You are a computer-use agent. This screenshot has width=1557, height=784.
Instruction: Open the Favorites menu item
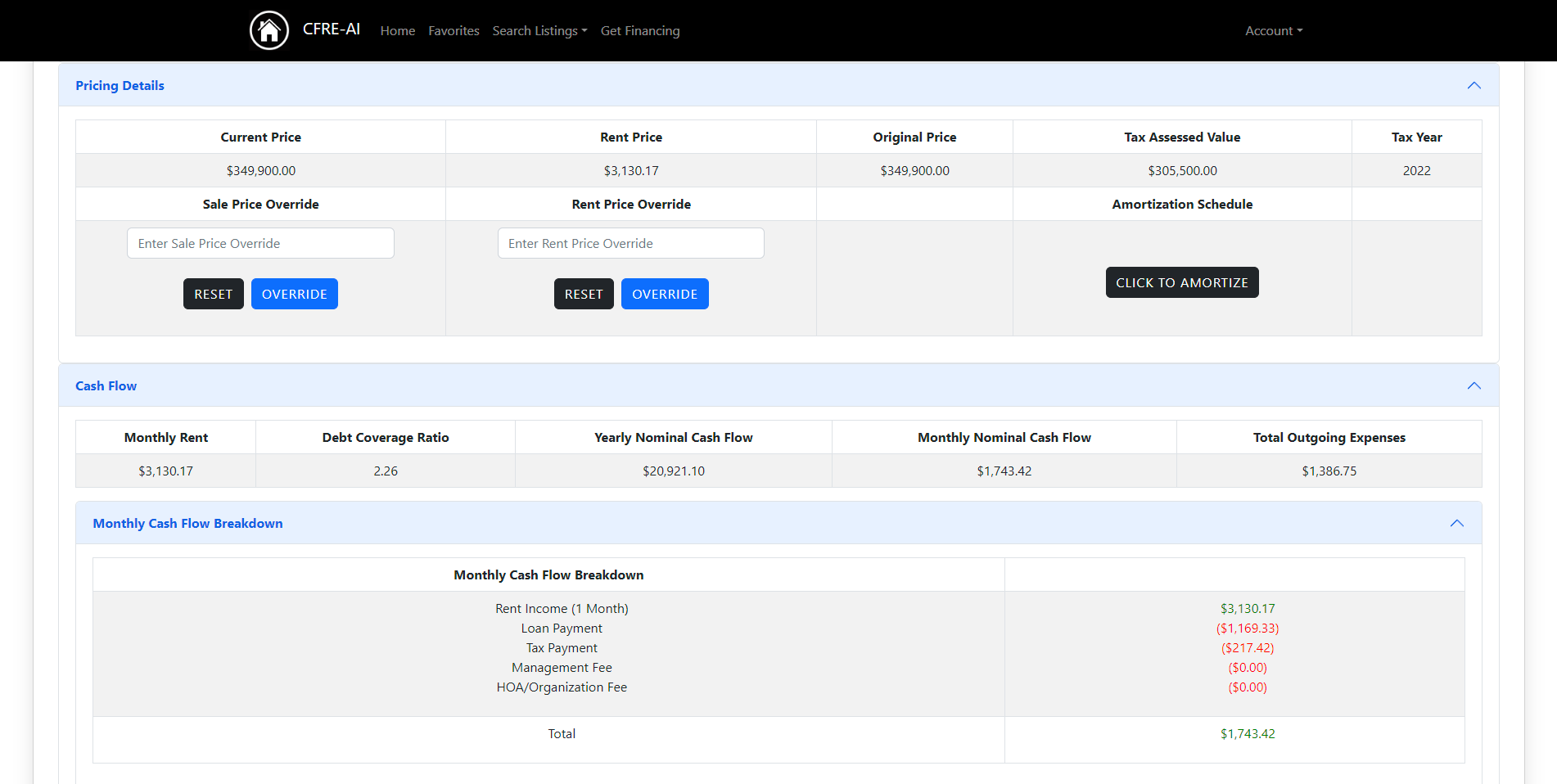coord(454,31)
